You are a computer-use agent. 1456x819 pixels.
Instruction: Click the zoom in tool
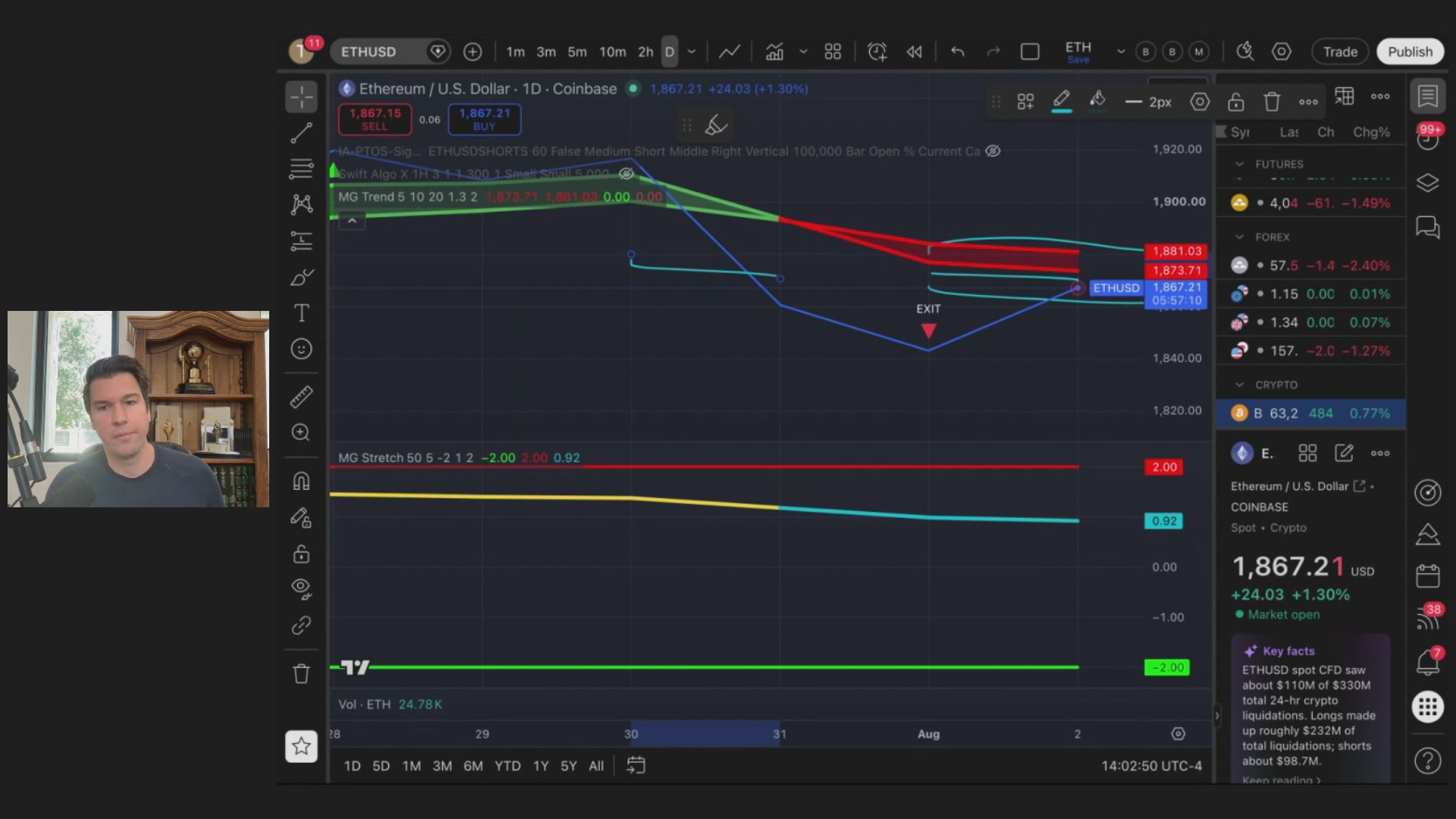click(x=301, y=432)
